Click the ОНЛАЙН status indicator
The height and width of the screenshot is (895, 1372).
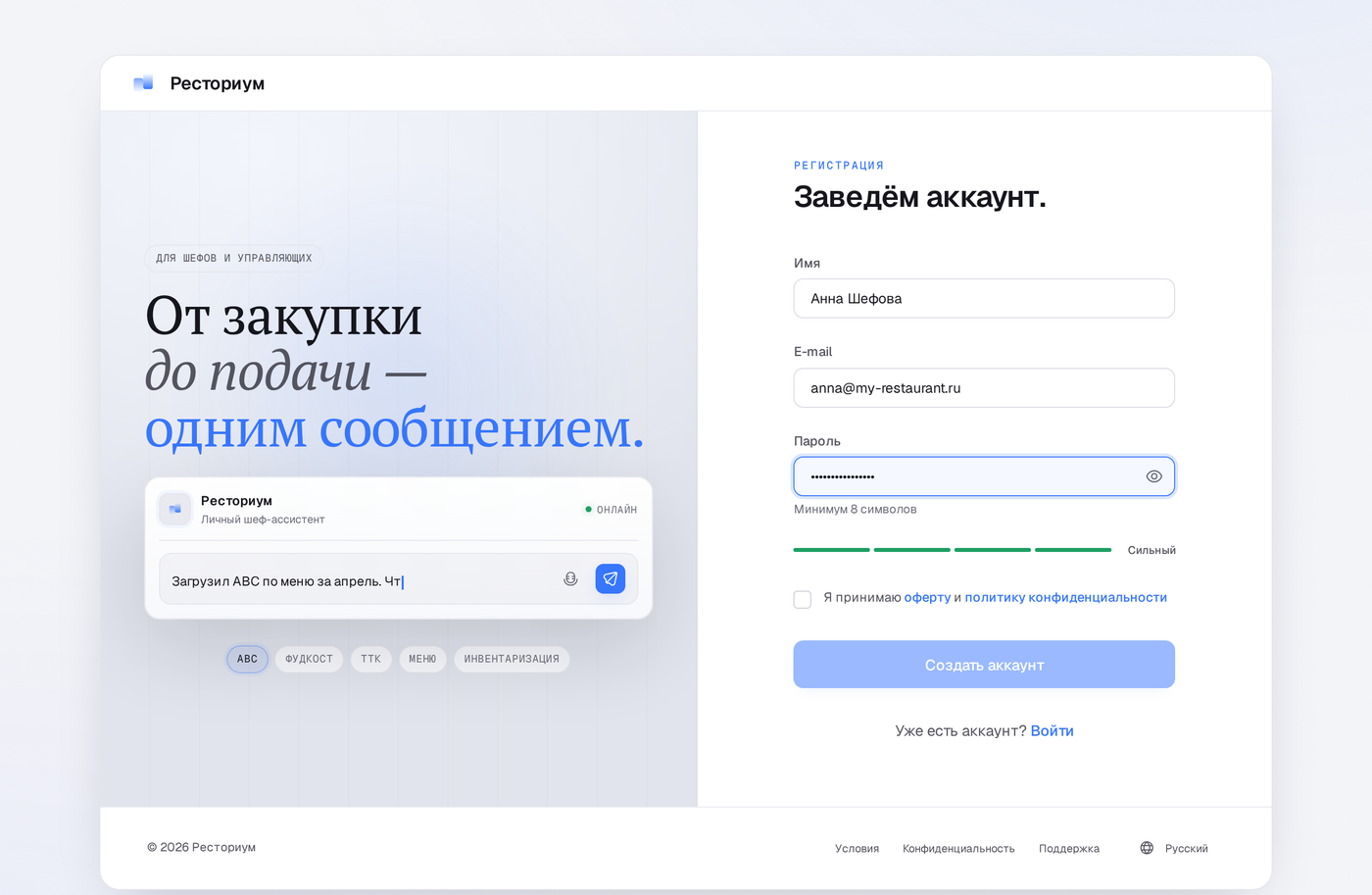(611, 510)
